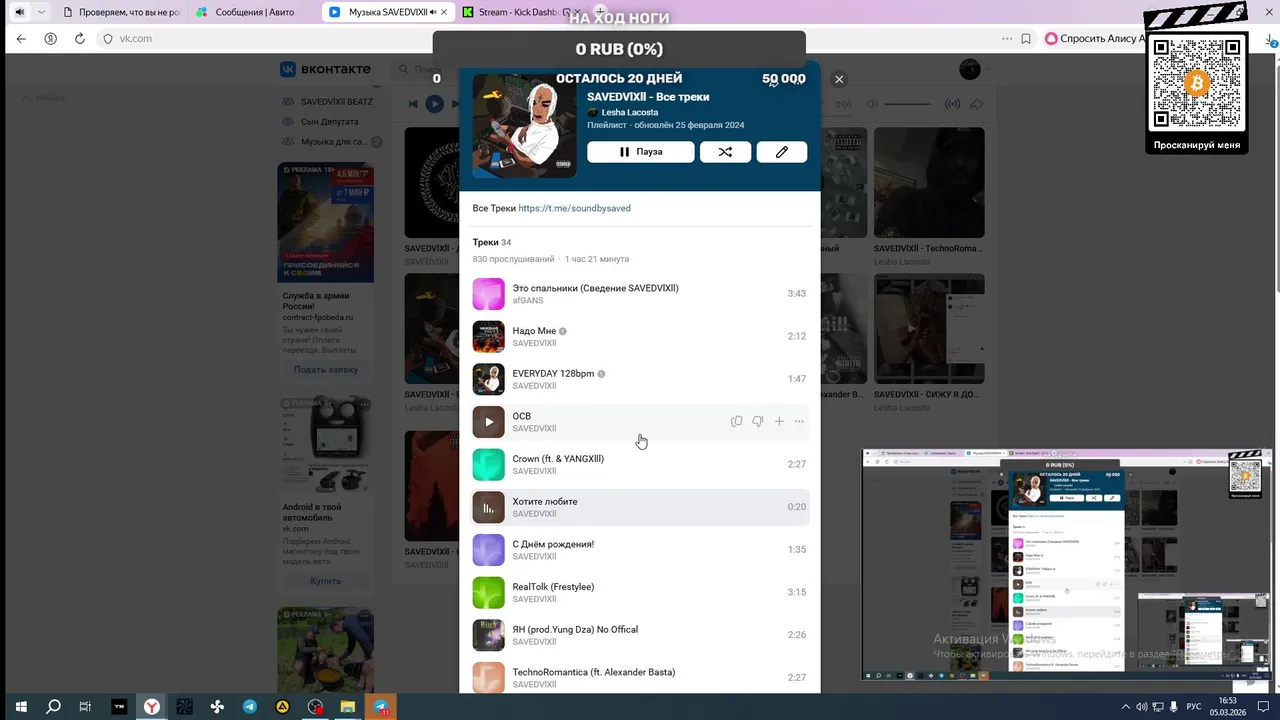Open the profile avatar menu in VK header
Viewport: 1280px width, 720px height.
pos(970,69)
